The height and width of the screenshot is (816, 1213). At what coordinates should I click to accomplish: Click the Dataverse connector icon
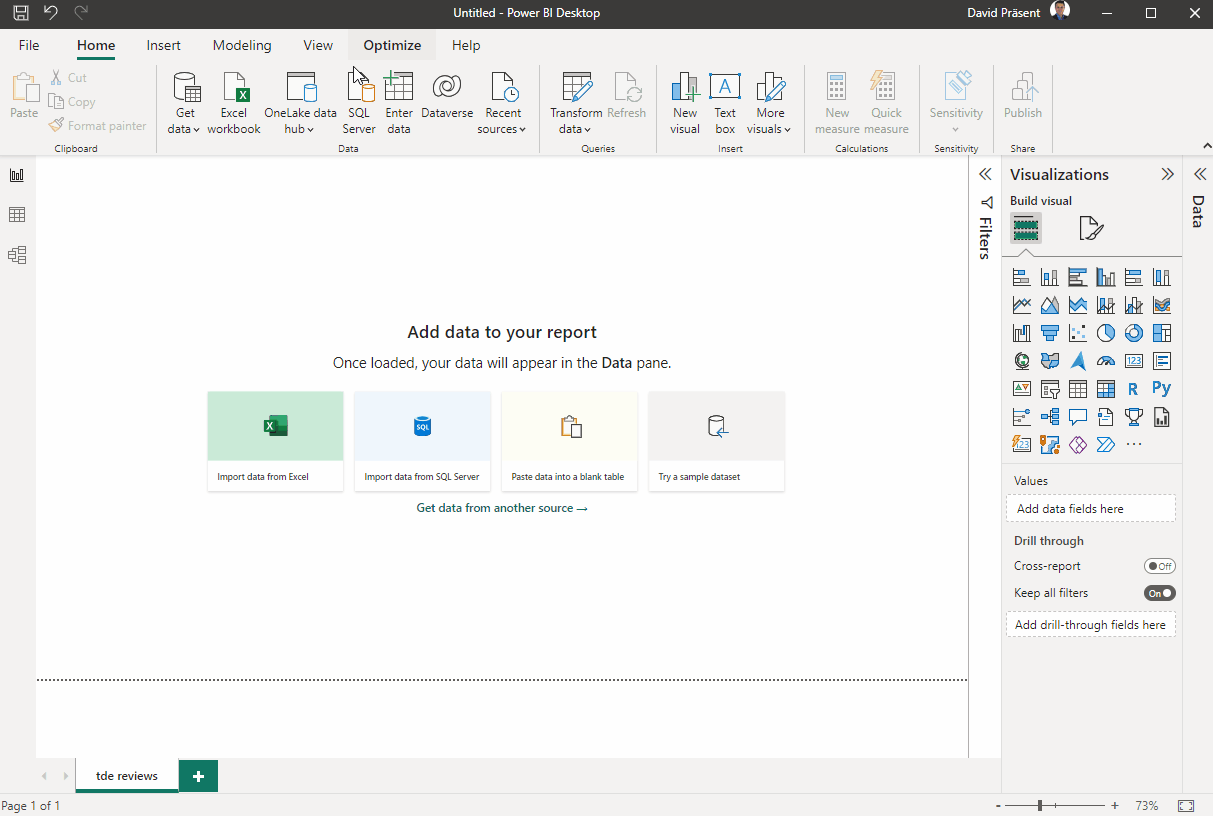(447, 88)
